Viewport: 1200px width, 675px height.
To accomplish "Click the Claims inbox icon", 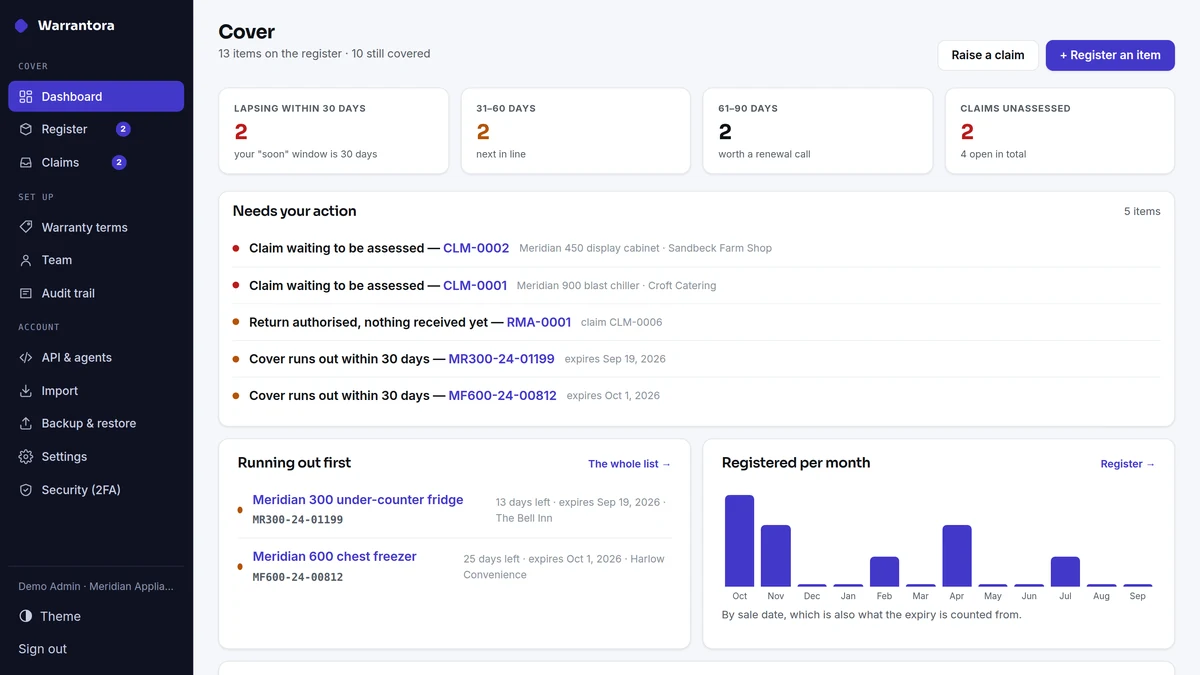I will pyautogui.click(x=26, y=162).
